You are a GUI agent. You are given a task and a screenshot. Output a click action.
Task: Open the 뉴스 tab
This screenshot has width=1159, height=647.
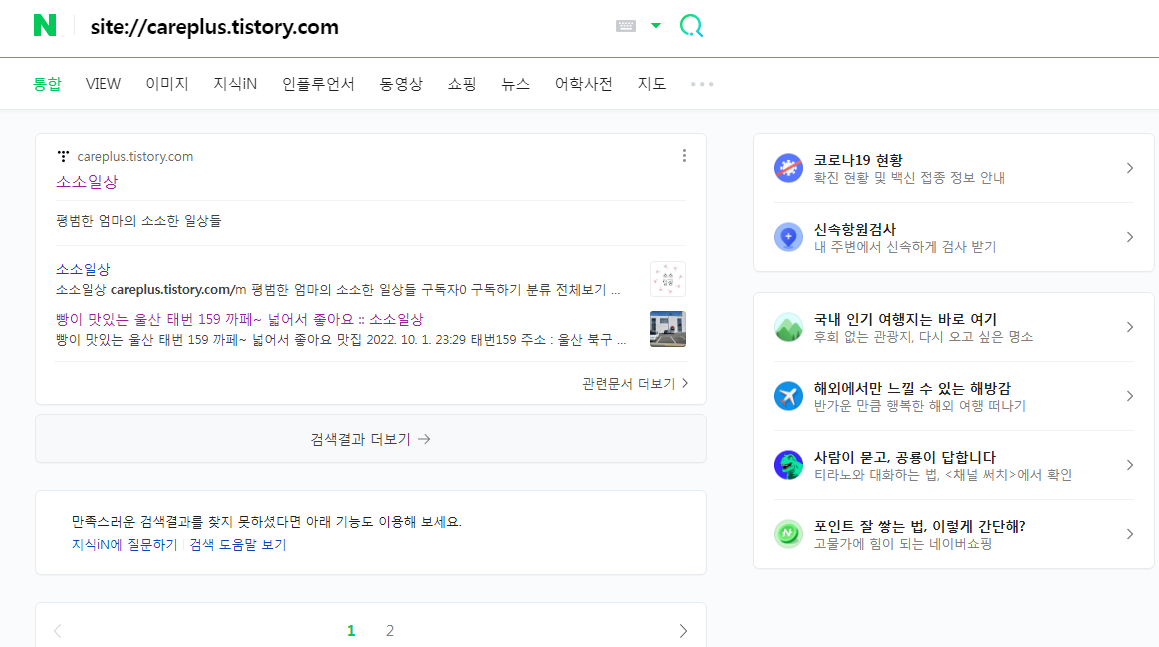pyautogui.click(x=515, y=84)
